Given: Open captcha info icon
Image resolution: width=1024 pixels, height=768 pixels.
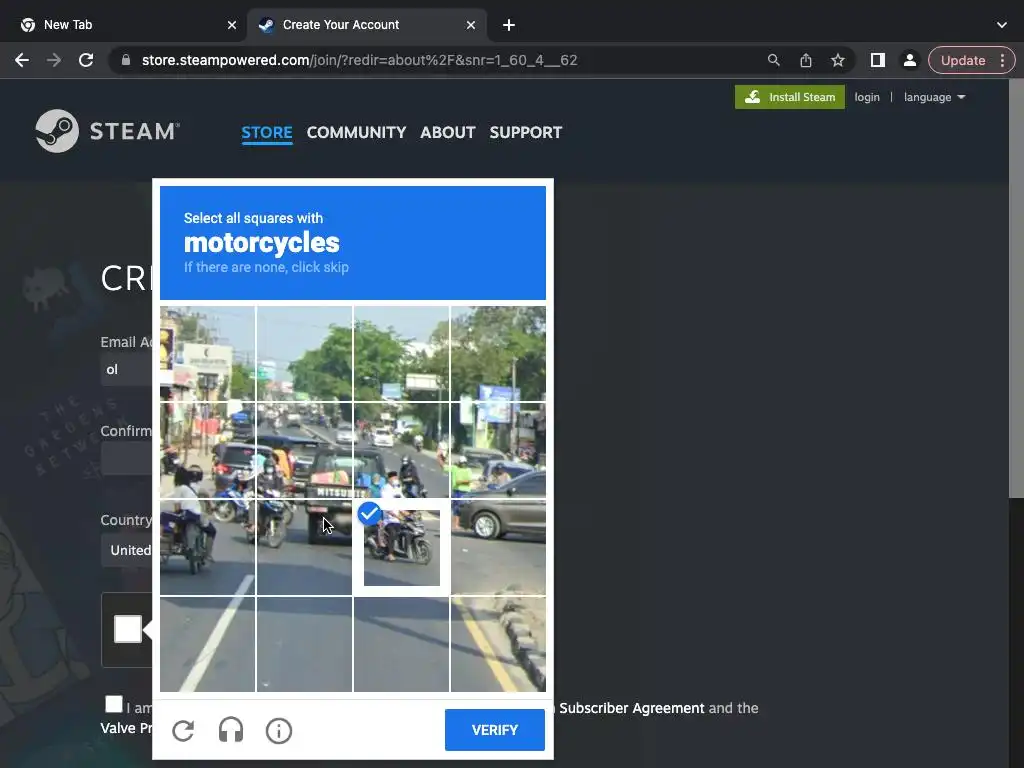Looking at the screenshot, I should pyautogui.click(x=279, y=730).
